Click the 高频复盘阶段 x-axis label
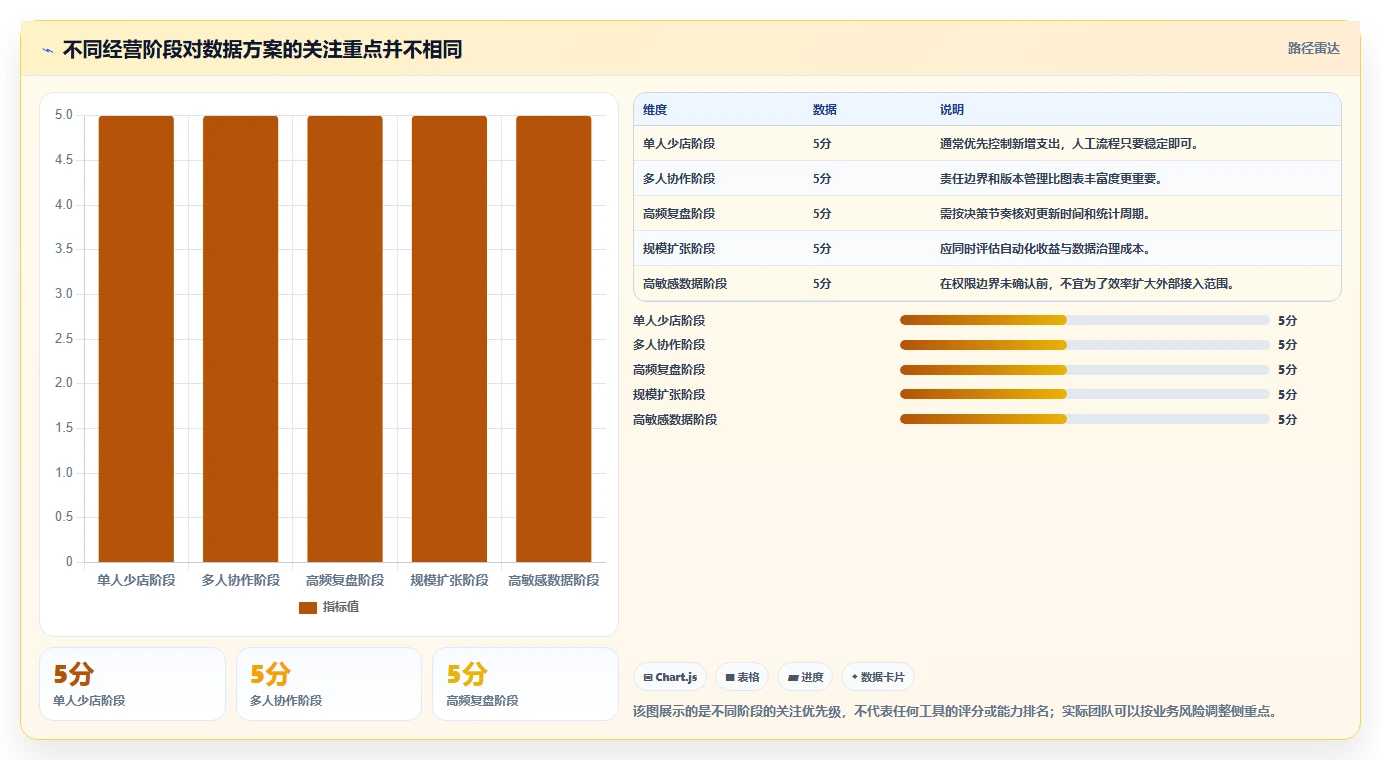Image resolution: width=1381 pixels, height=760 pixels. (x=345, y=580)
